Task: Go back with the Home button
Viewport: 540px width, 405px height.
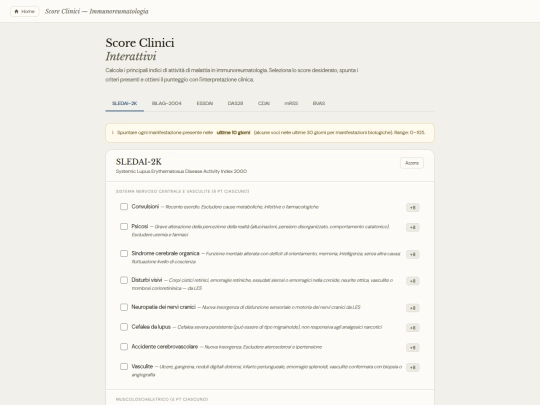Action: click(x=25, y=11)
